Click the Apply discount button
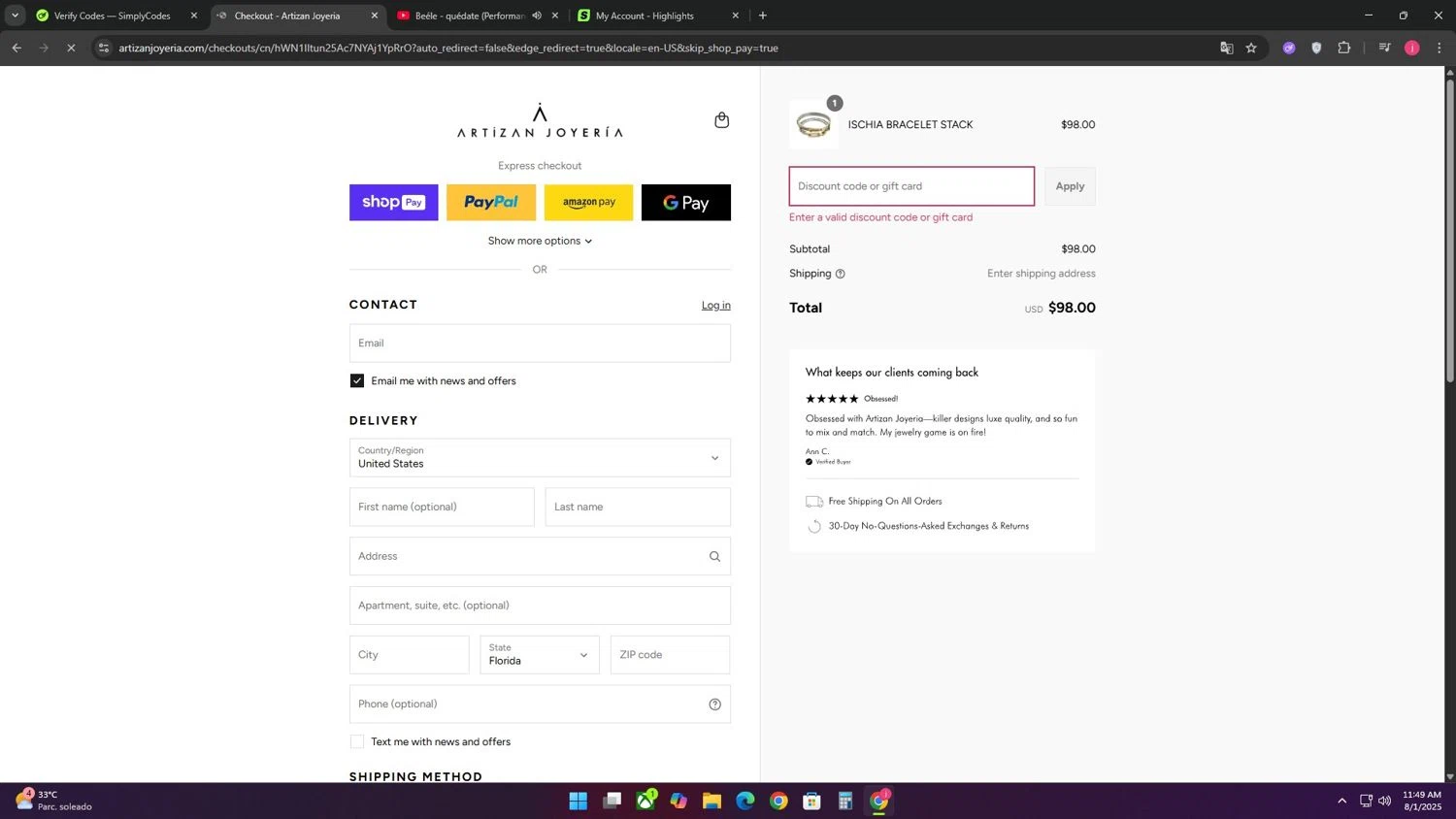This screenshot has width=1456, height=819. (x=1070, y=186)
